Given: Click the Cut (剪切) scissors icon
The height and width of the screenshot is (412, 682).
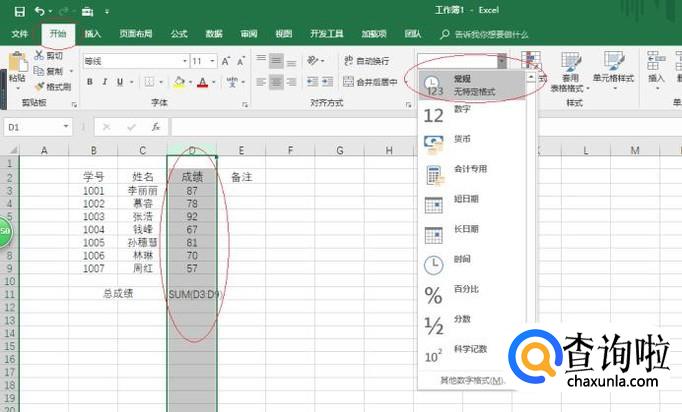Looking at the screenshot, I should (x=40, y=57).
